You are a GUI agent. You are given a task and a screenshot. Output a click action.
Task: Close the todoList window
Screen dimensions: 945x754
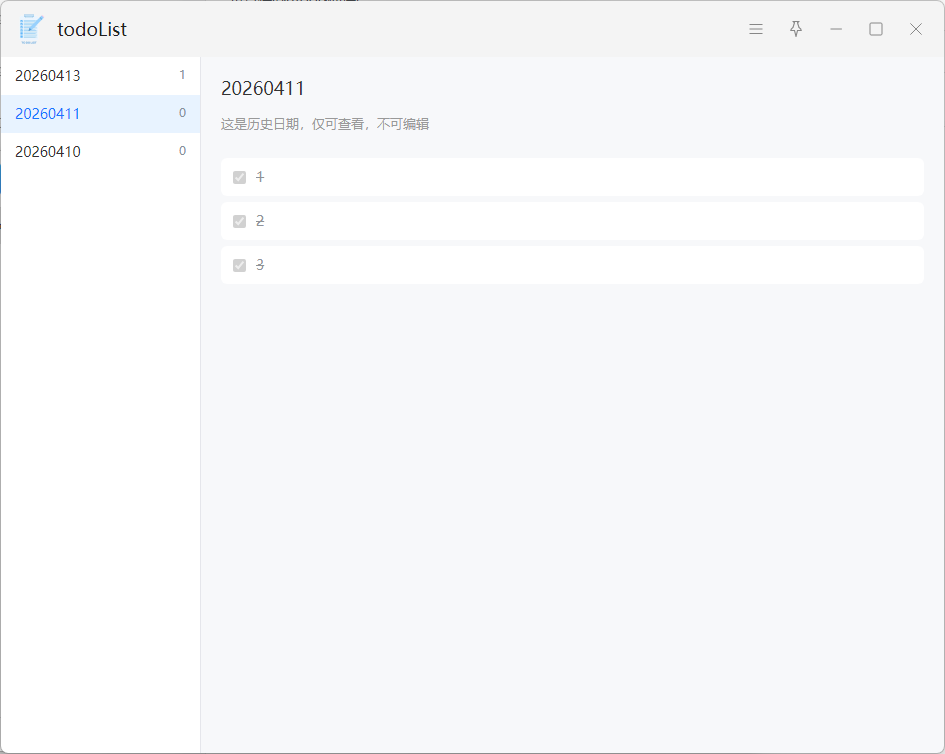(x=916, y=30)
